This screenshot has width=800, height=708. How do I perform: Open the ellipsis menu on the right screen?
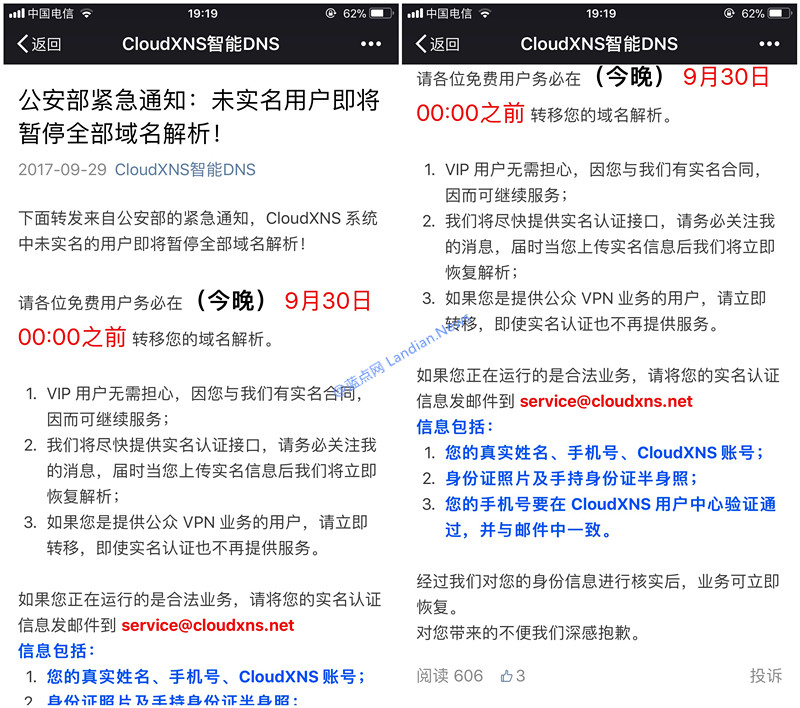click(770, 44)
